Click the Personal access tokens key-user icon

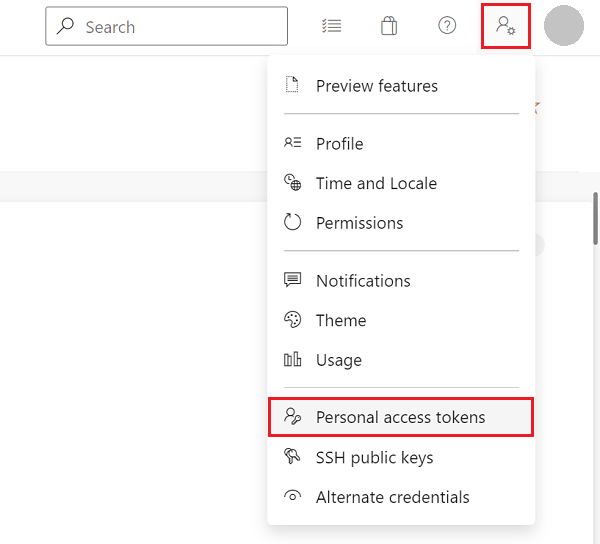tap(292, 416)
